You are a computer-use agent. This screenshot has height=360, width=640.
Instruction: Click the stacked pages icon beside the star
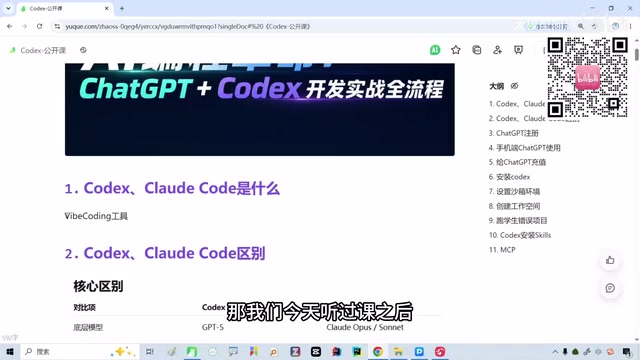[x=476, y=50]
